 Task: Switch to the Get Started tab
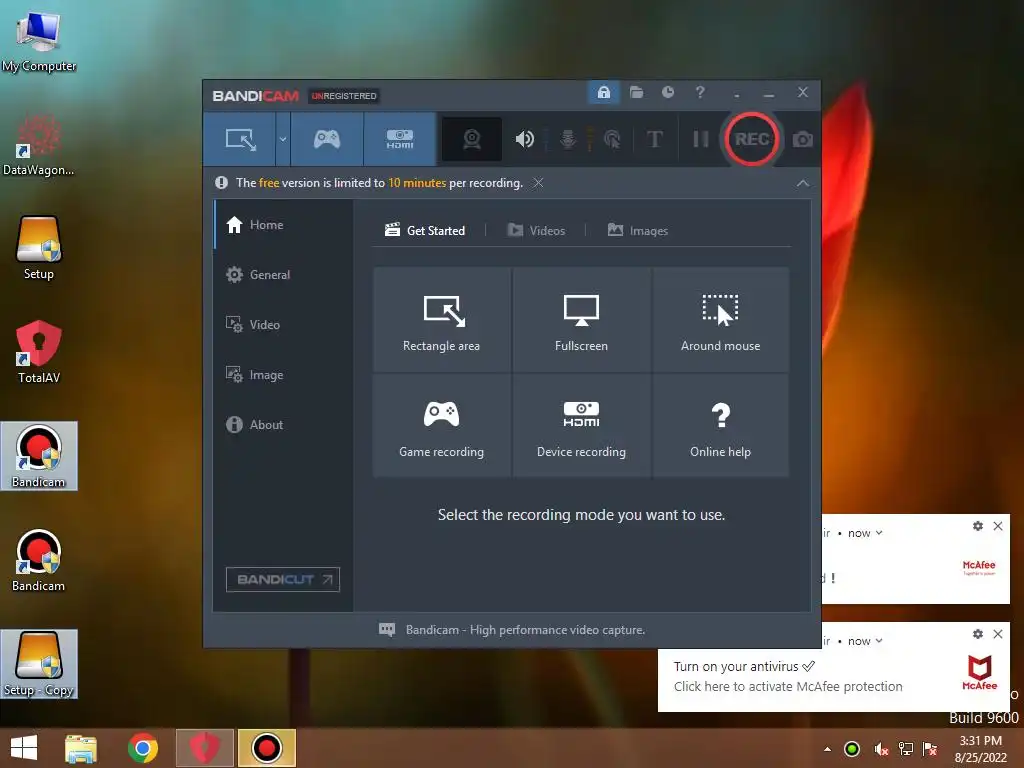click(425, 231)
